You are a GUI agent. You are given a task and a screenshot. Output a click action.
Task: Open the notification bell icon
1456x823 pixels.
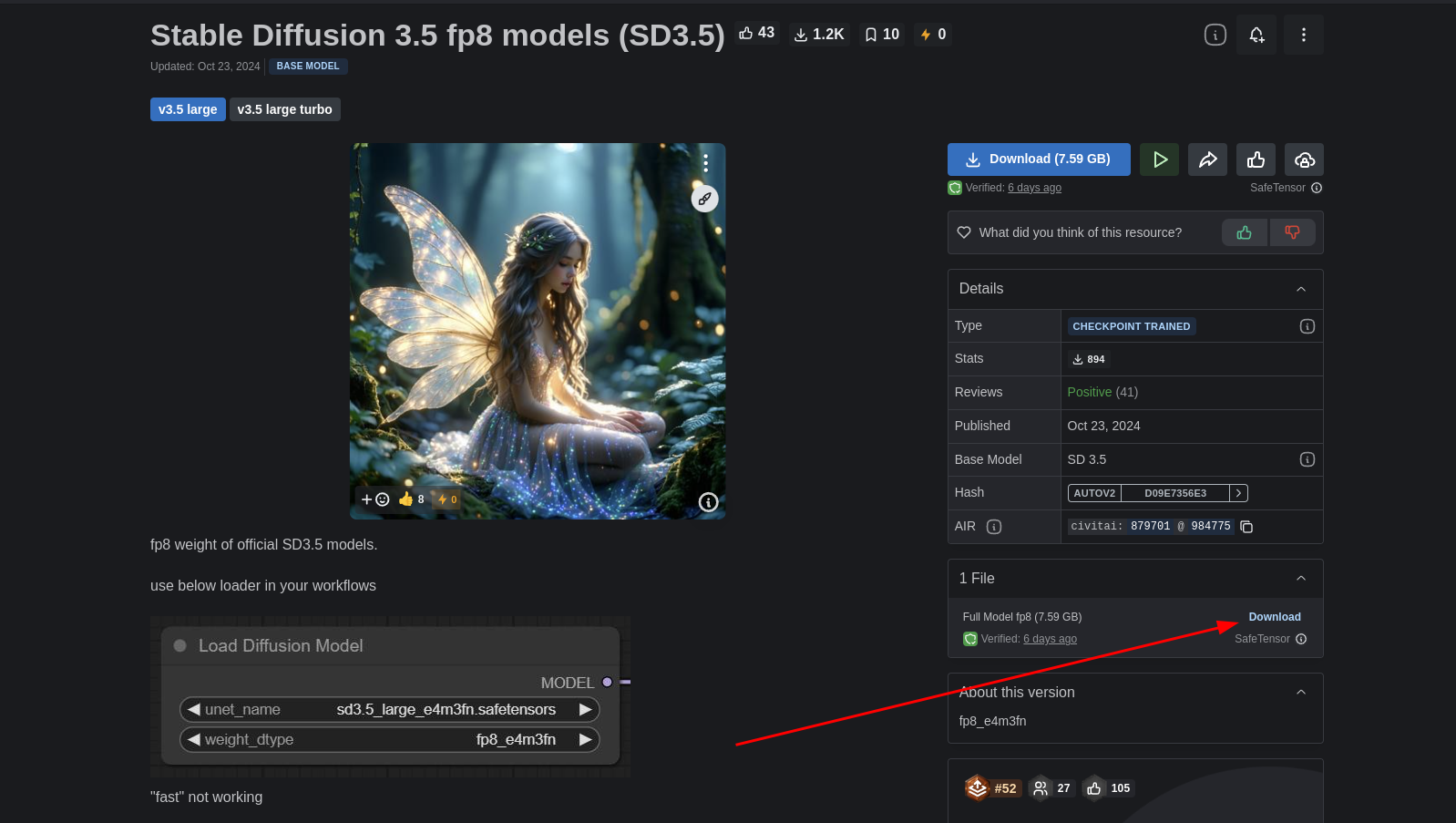pyautogui.click(x=1256, y=35)
